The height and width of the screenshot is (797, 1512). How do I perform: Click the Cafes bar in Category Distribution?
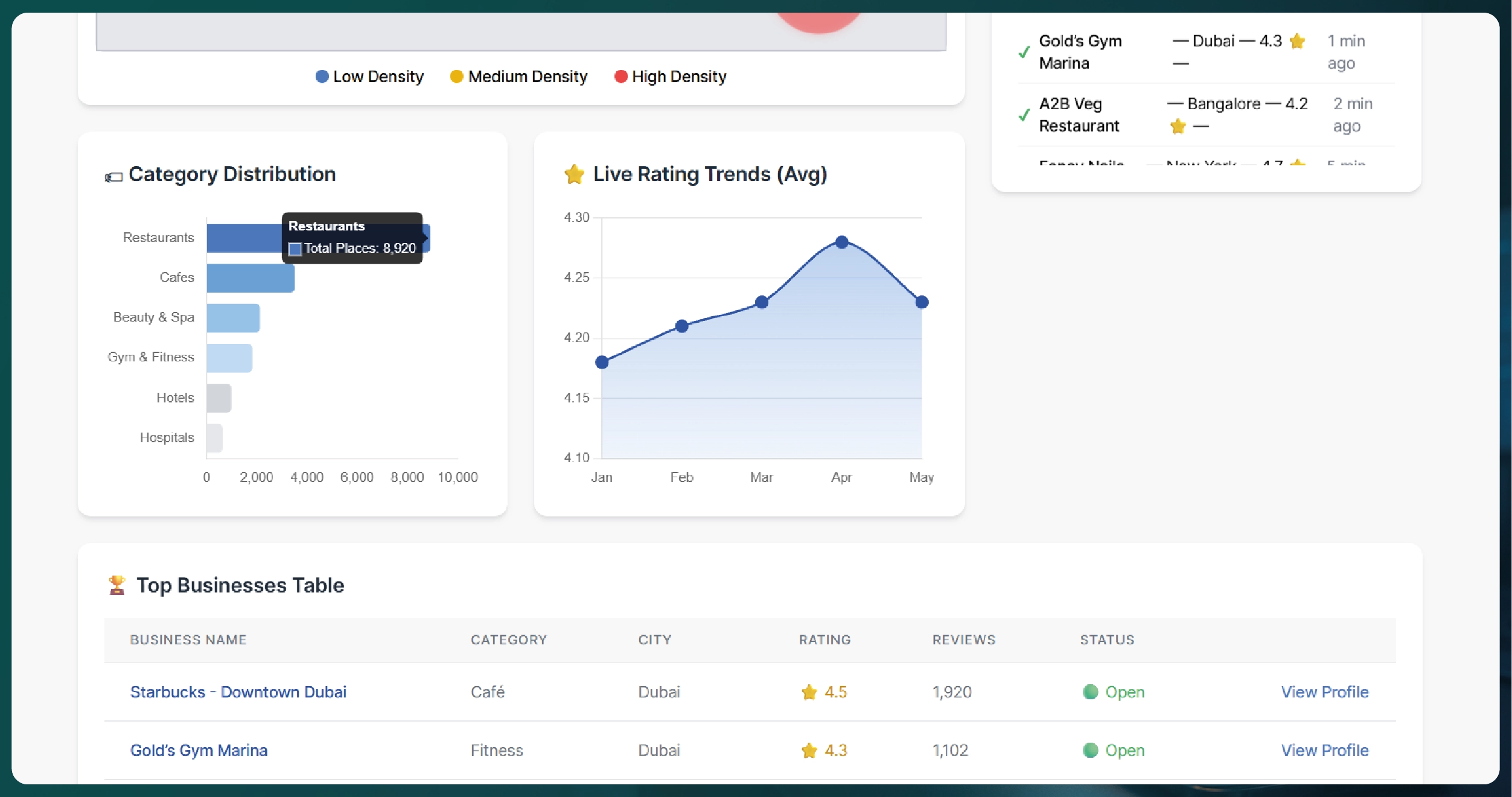pos(250,278)
